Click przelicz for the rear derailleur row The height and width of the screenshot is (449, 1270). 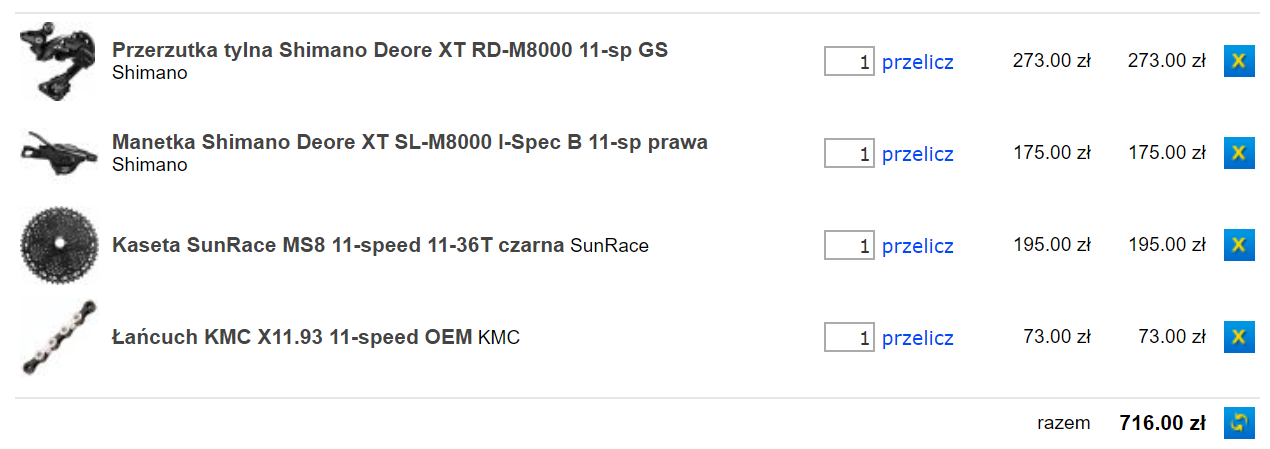click(x=917, y=62)
